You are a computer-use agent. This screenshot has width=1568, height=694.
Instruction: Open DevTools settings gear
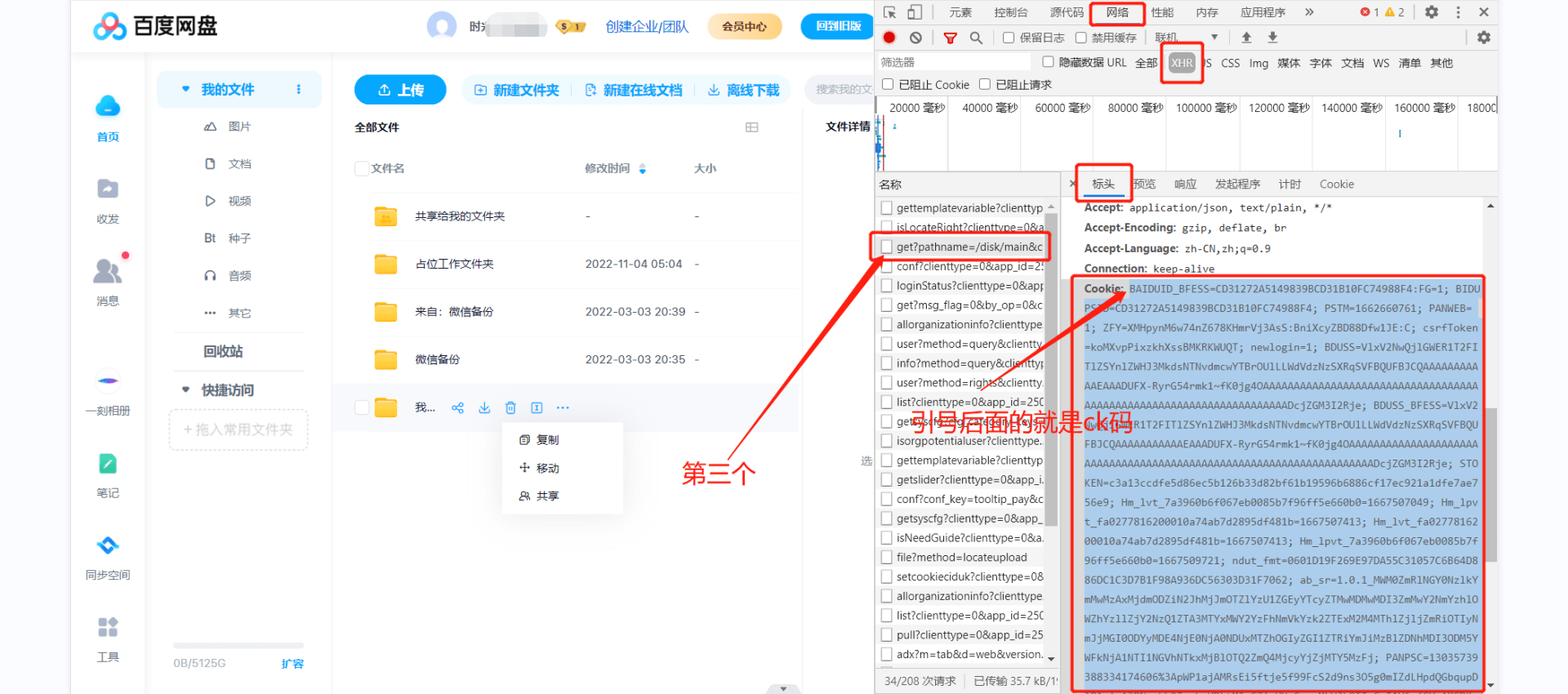(1432, 12)
